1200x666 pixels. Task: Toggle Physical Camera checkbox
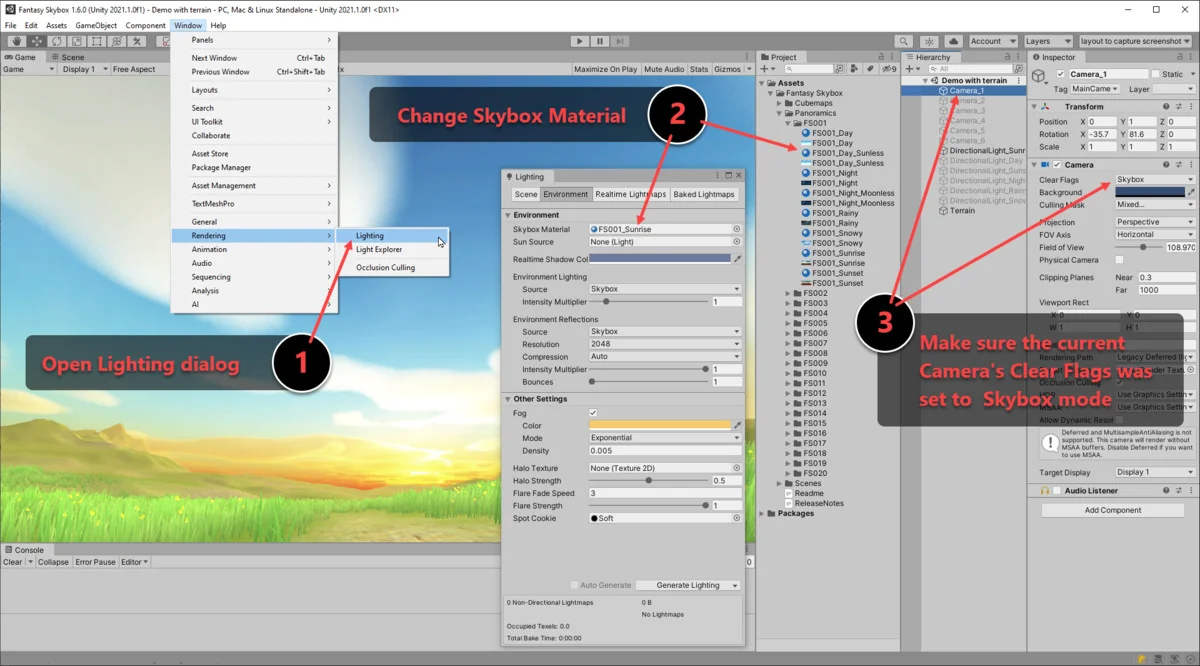tap(1119, 260)
